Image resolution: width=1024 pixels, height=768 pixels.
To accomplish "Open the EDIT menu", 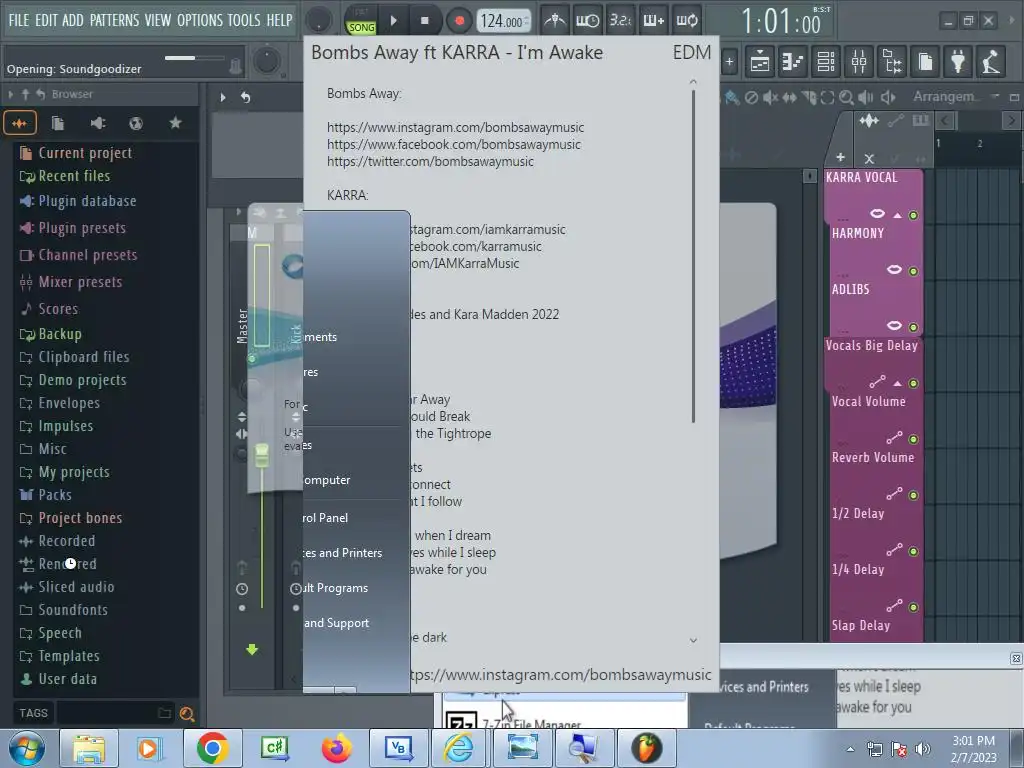I will (x=46, y=20).
